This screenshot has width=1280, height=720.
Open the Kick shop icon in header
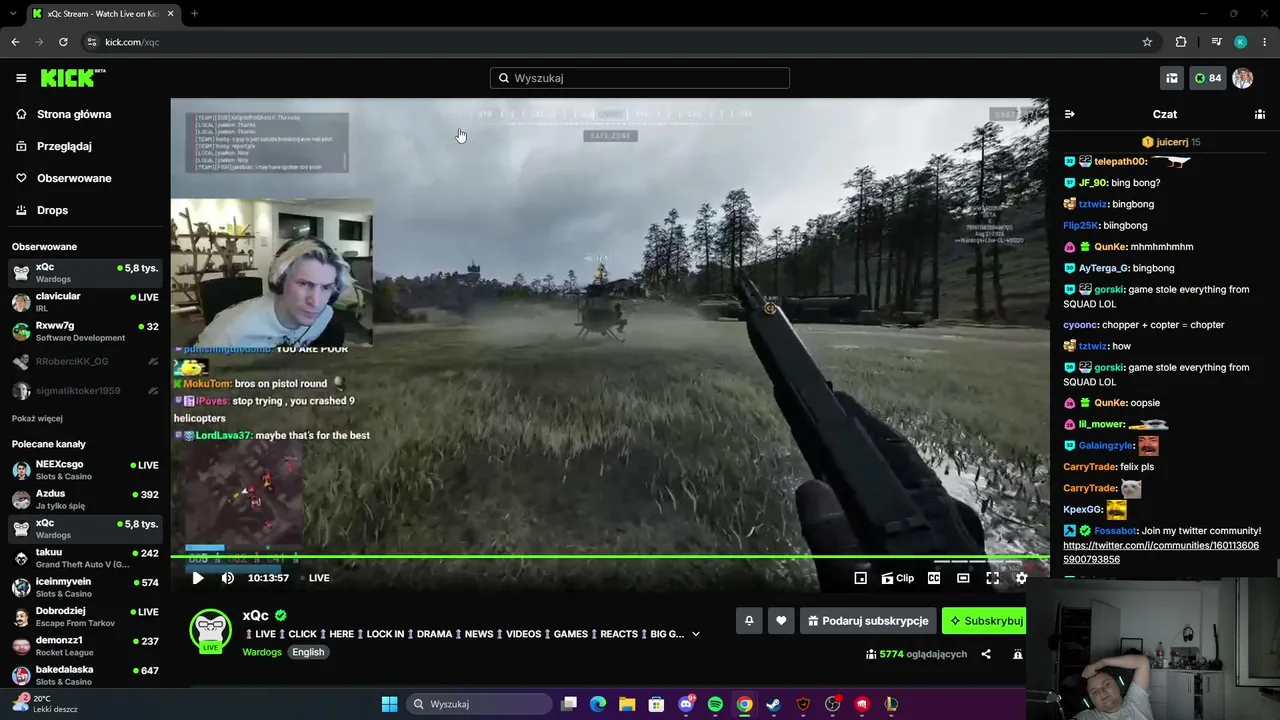pyautogui.click(x=1172, y=78)
